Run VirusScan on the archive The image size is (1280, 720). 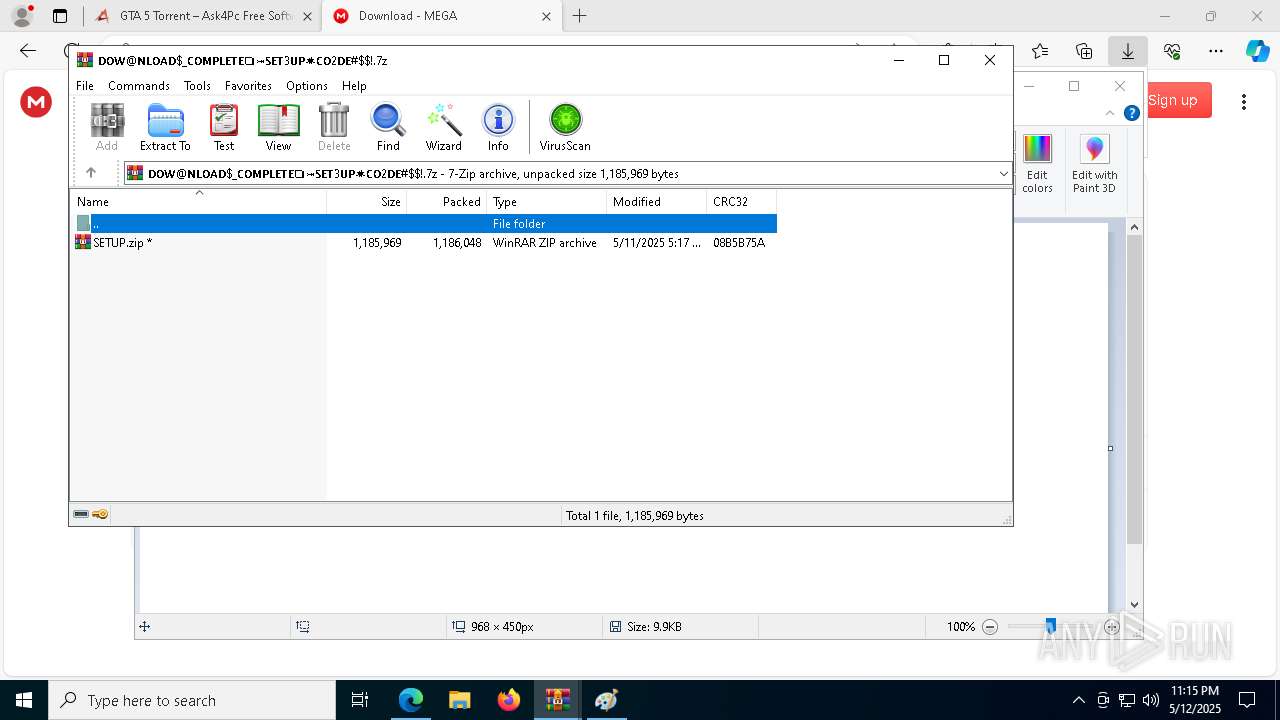click(x=565, y=127)
